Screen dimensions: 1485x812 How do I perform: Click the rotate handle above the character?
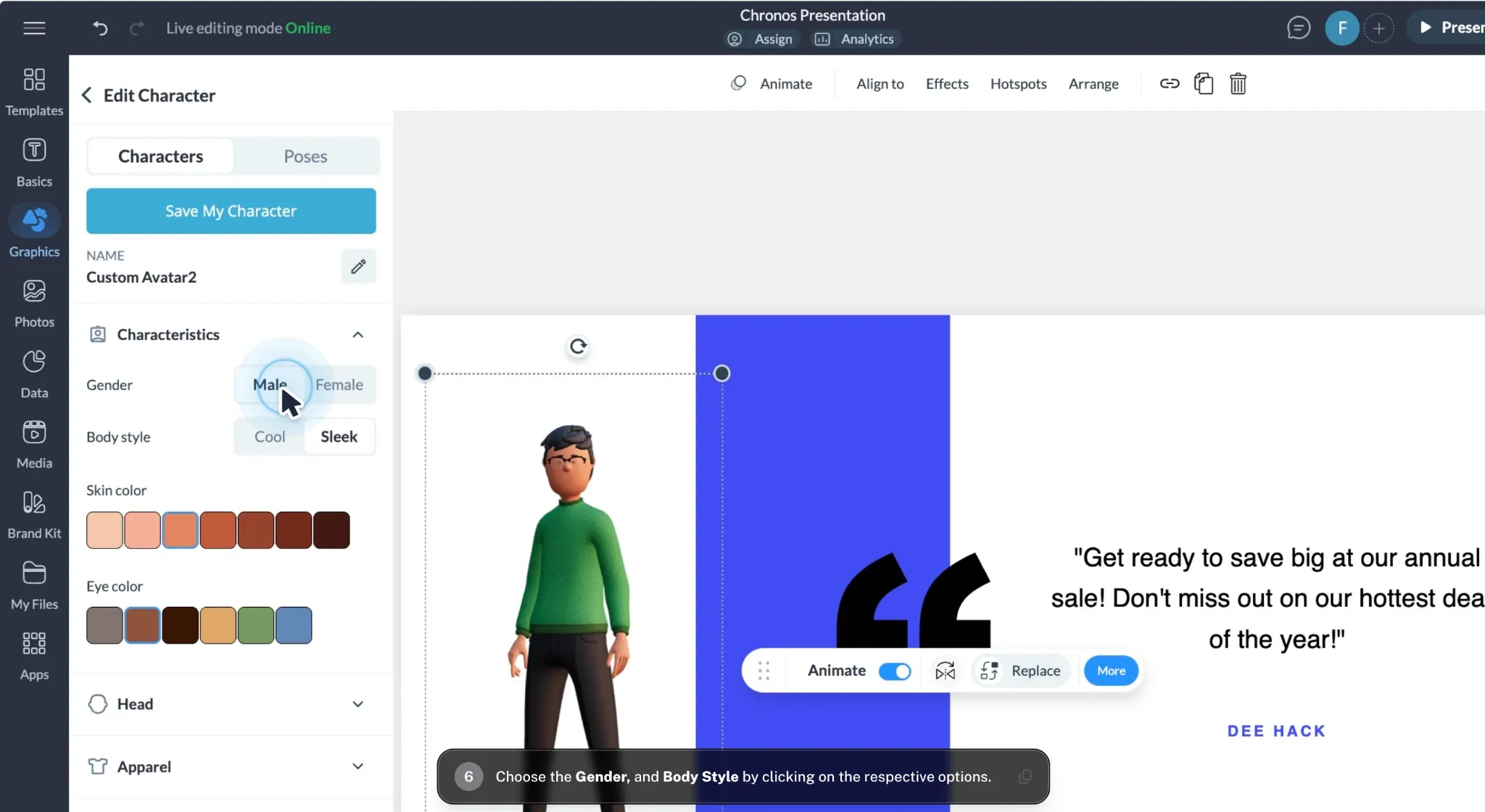[x=578, y=347]
